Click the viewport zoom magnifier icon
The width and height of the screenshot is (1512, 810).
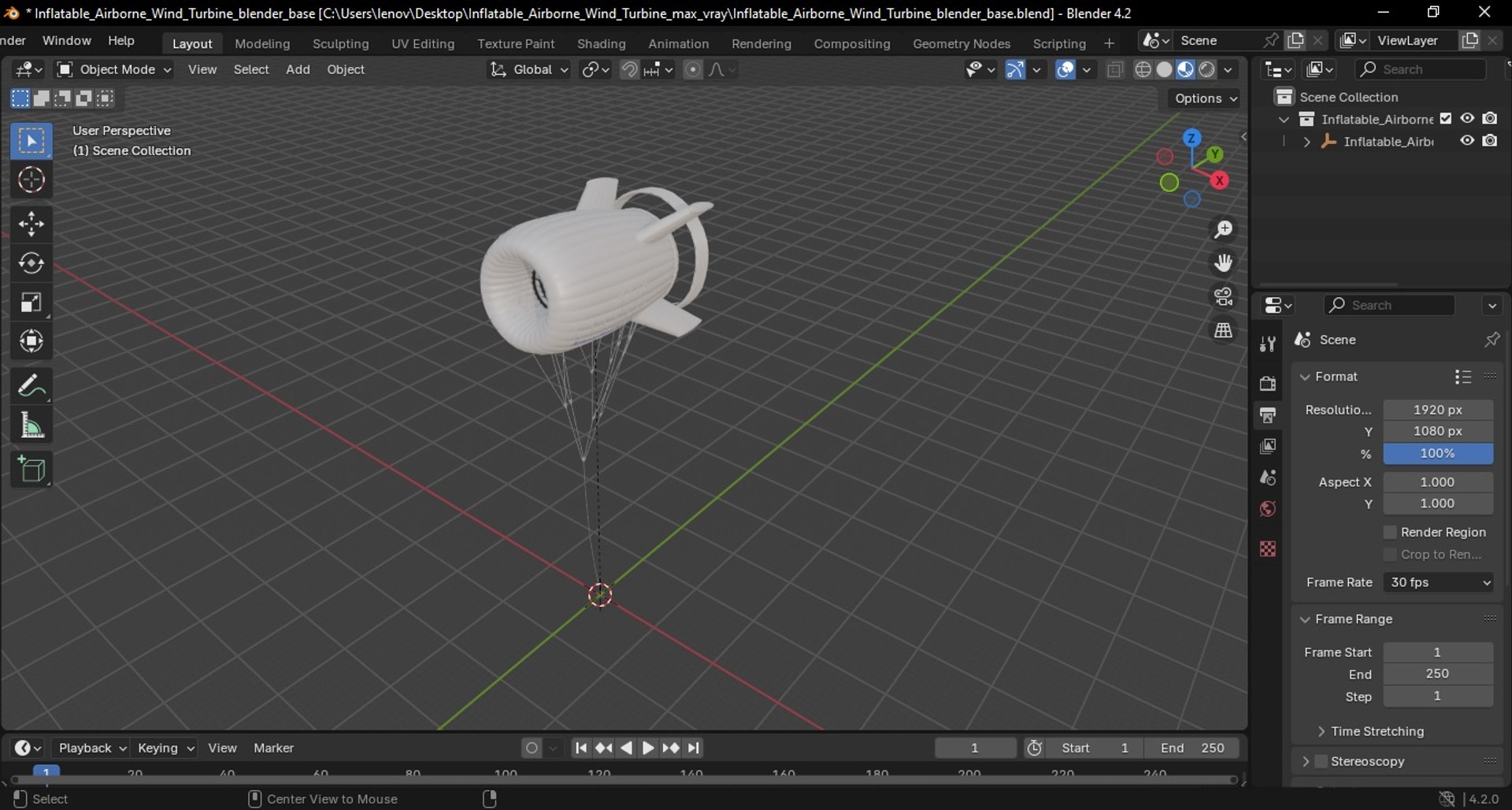tap(1223, 229)
